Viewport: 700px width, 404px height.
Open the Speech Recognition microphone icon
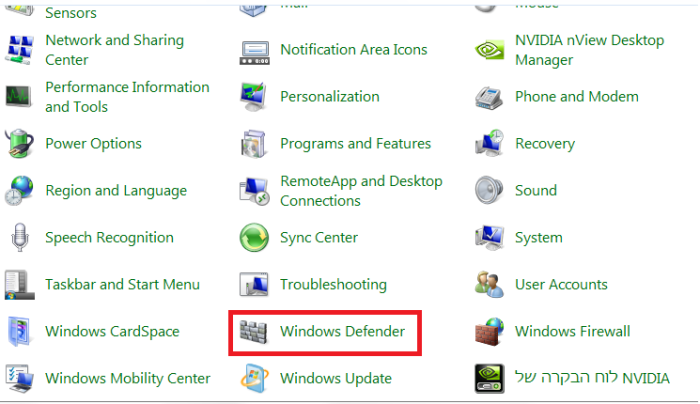20,237
